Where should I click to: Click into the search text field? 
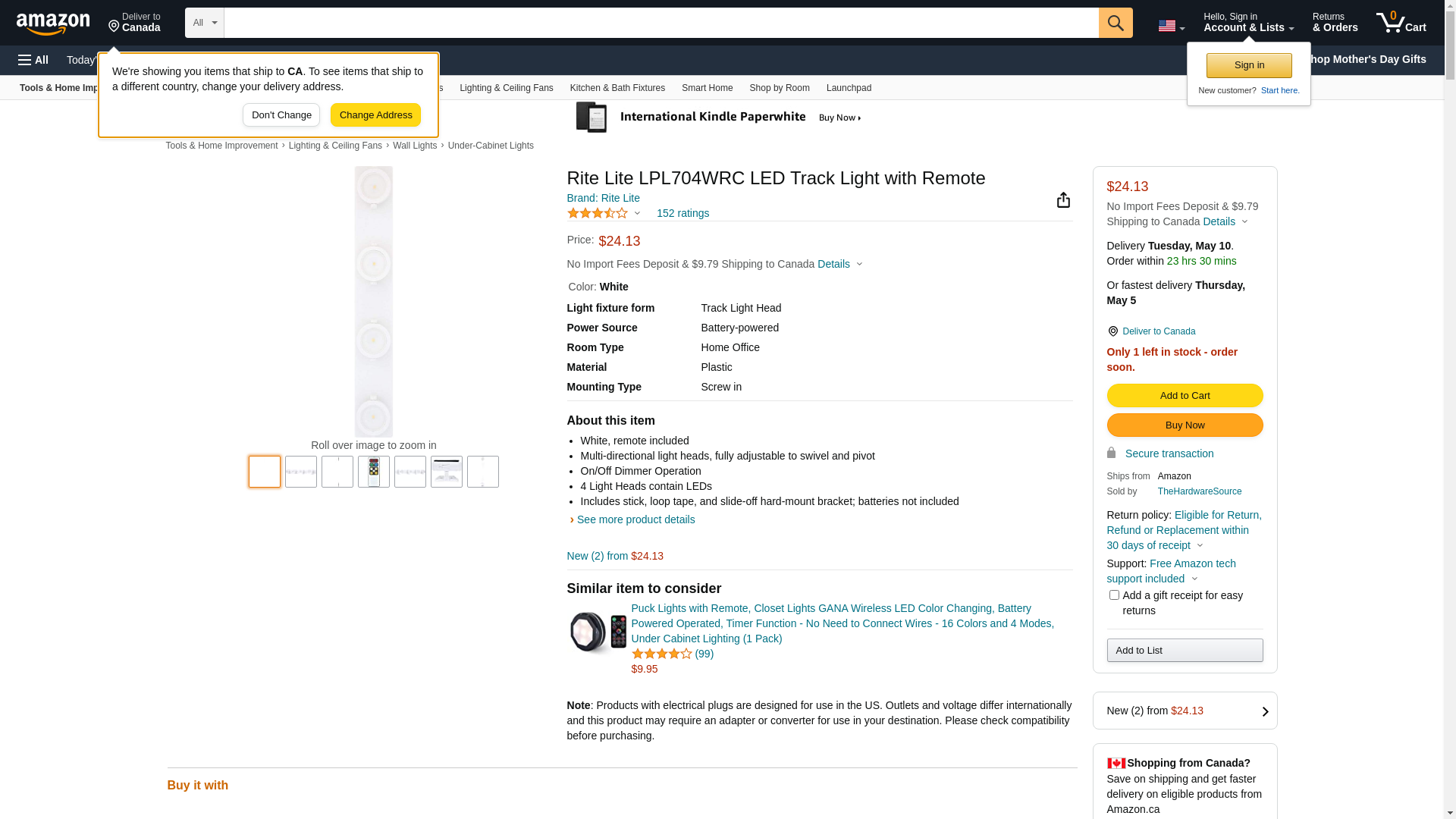point(660,23)
